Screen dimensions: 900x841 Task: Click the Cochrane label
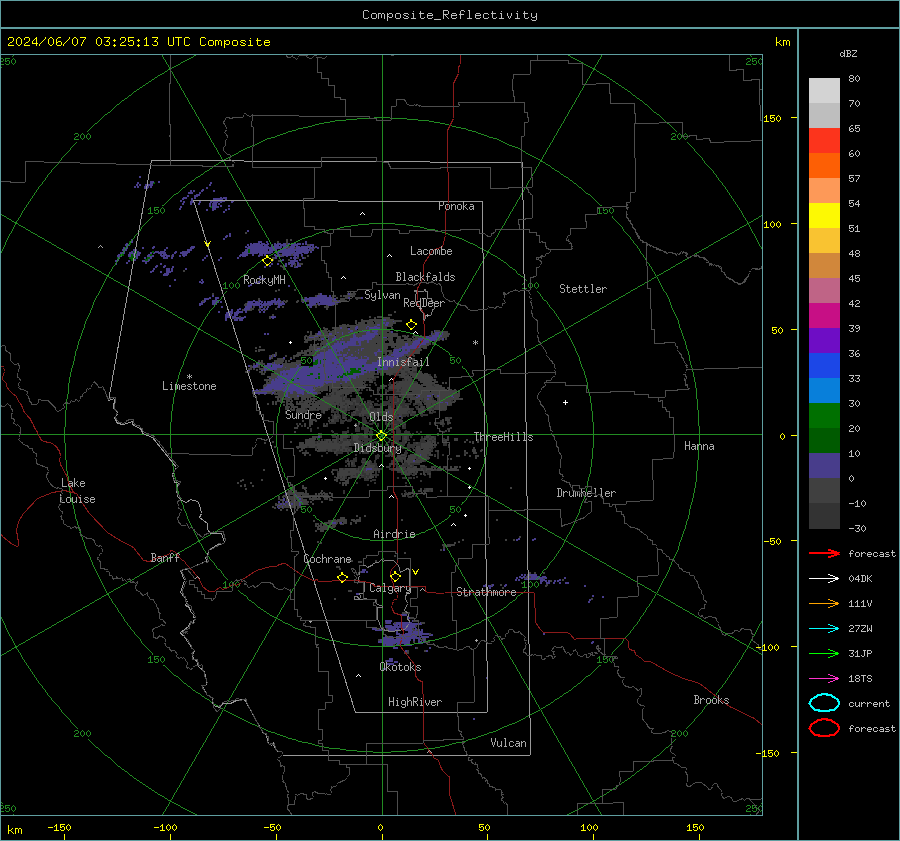click(327, 559)
